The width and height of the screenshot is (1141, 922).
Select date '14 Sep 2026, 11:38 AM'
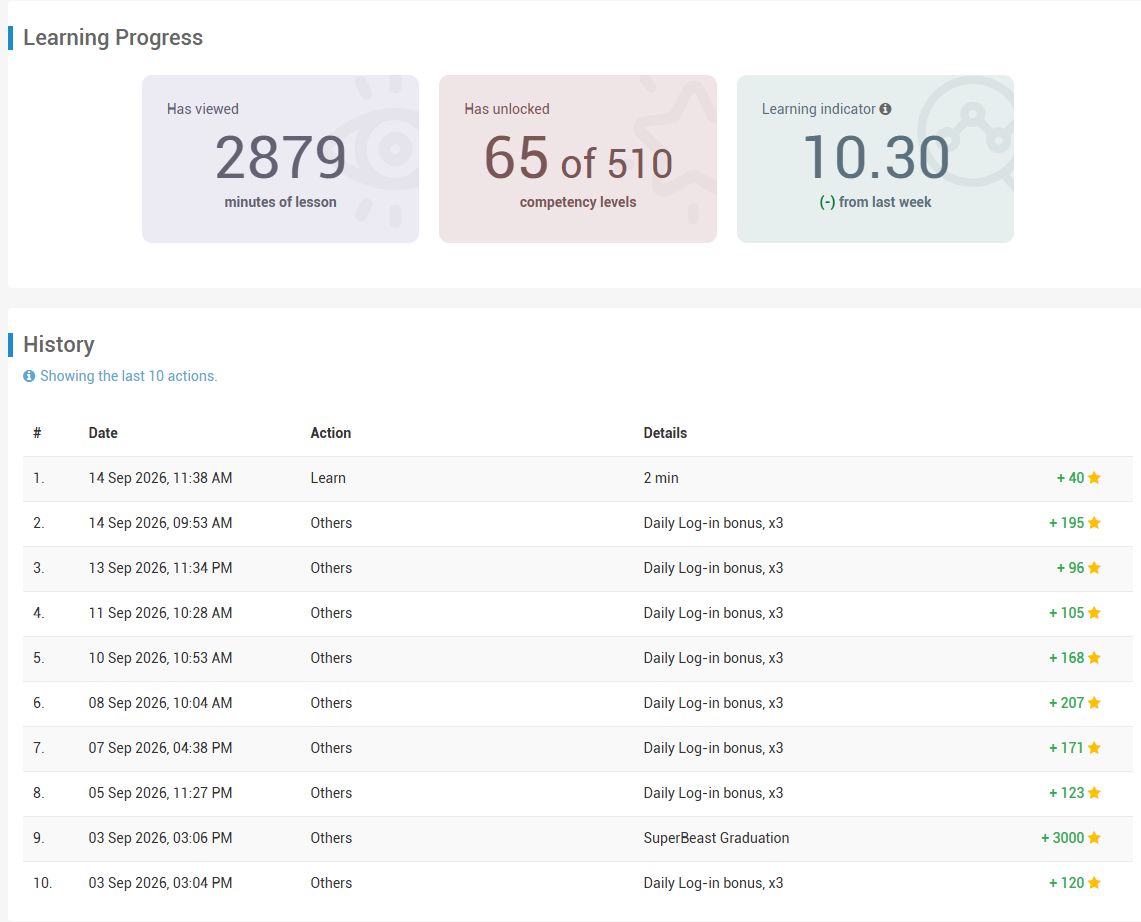pyautogui.click(x=160, y=478)
